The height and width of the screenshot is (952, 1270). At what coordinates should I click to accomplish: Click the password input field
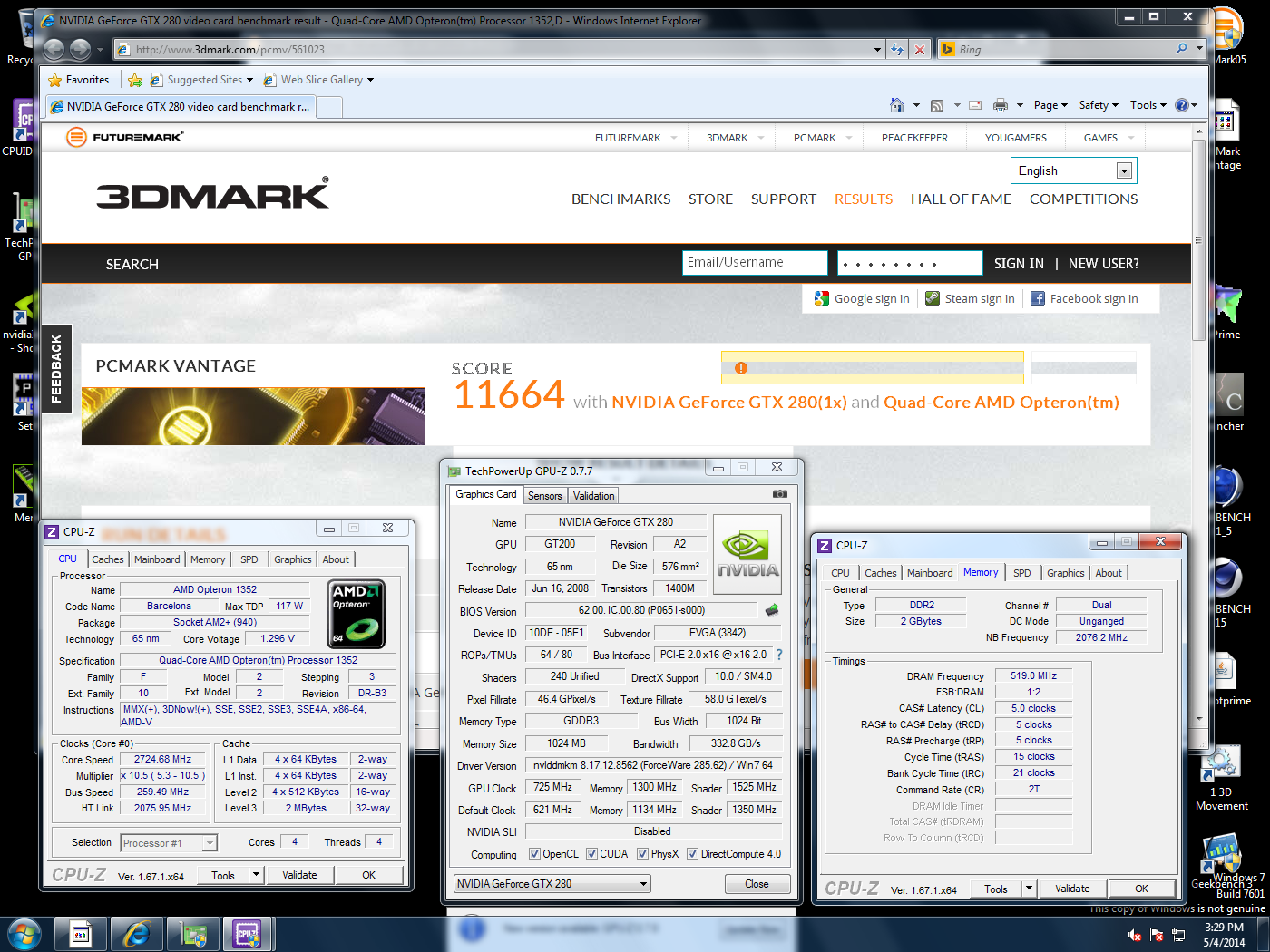click(910, 263)
